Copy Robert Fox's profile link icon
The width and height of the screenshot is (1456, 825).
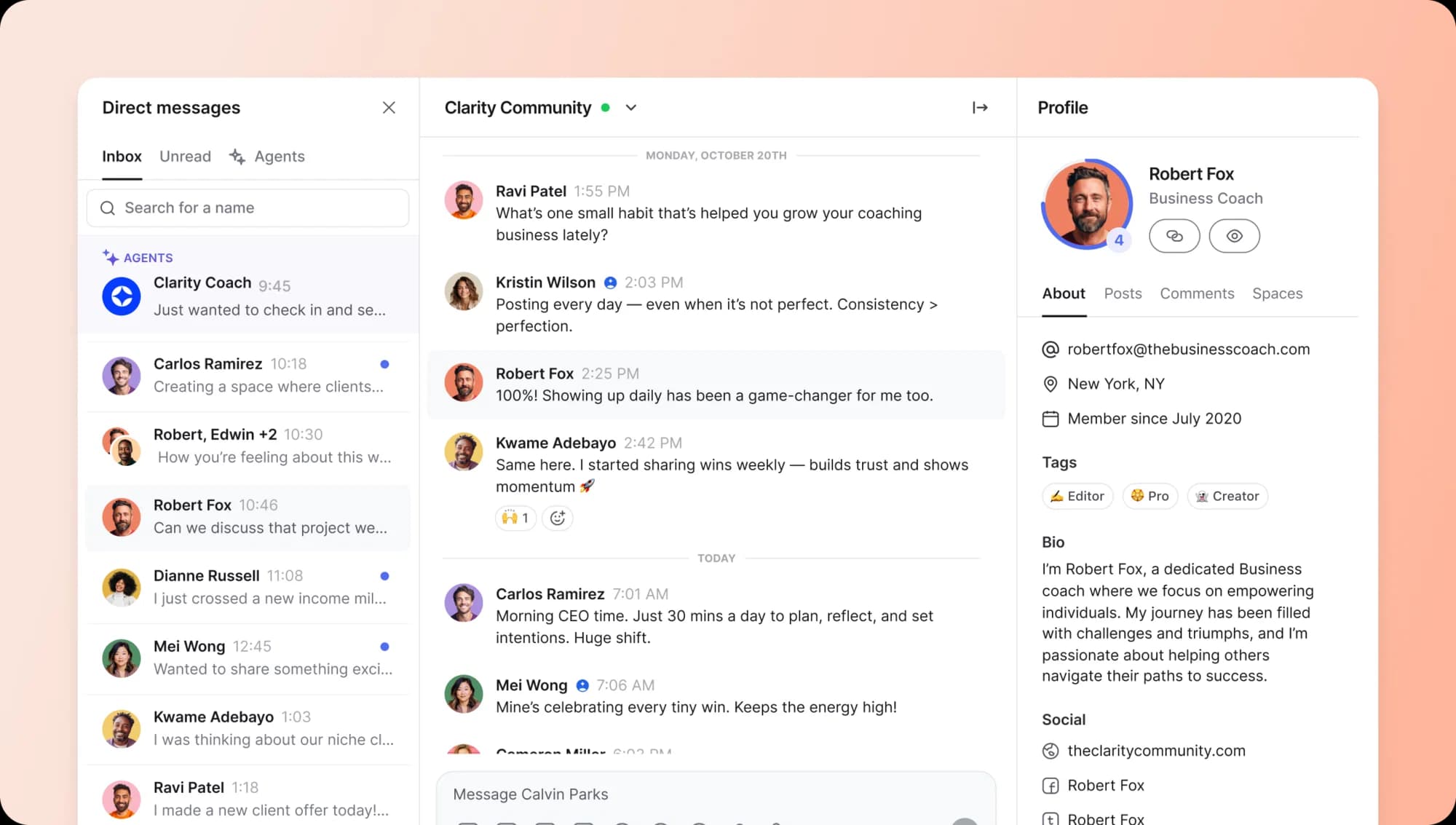pyautogui.click(x=1174, y=236)
